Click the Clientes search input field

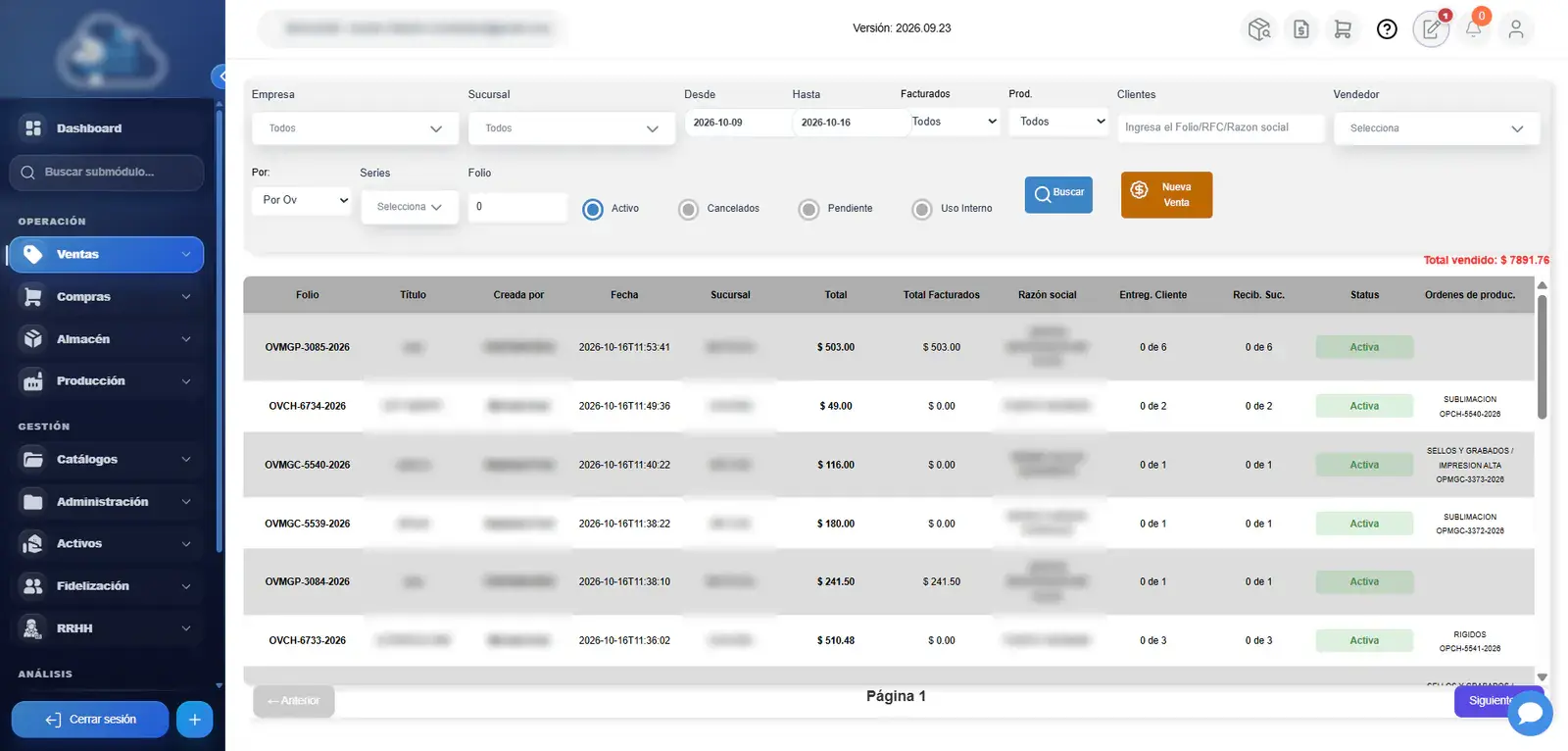1221,127
